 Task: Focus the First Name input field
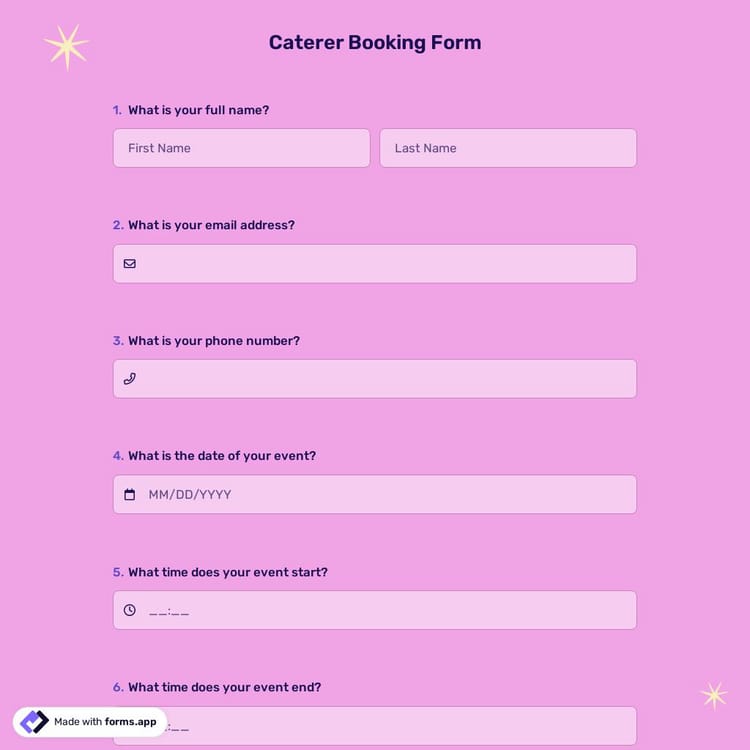pyautogui.click(x=241, y=148)
